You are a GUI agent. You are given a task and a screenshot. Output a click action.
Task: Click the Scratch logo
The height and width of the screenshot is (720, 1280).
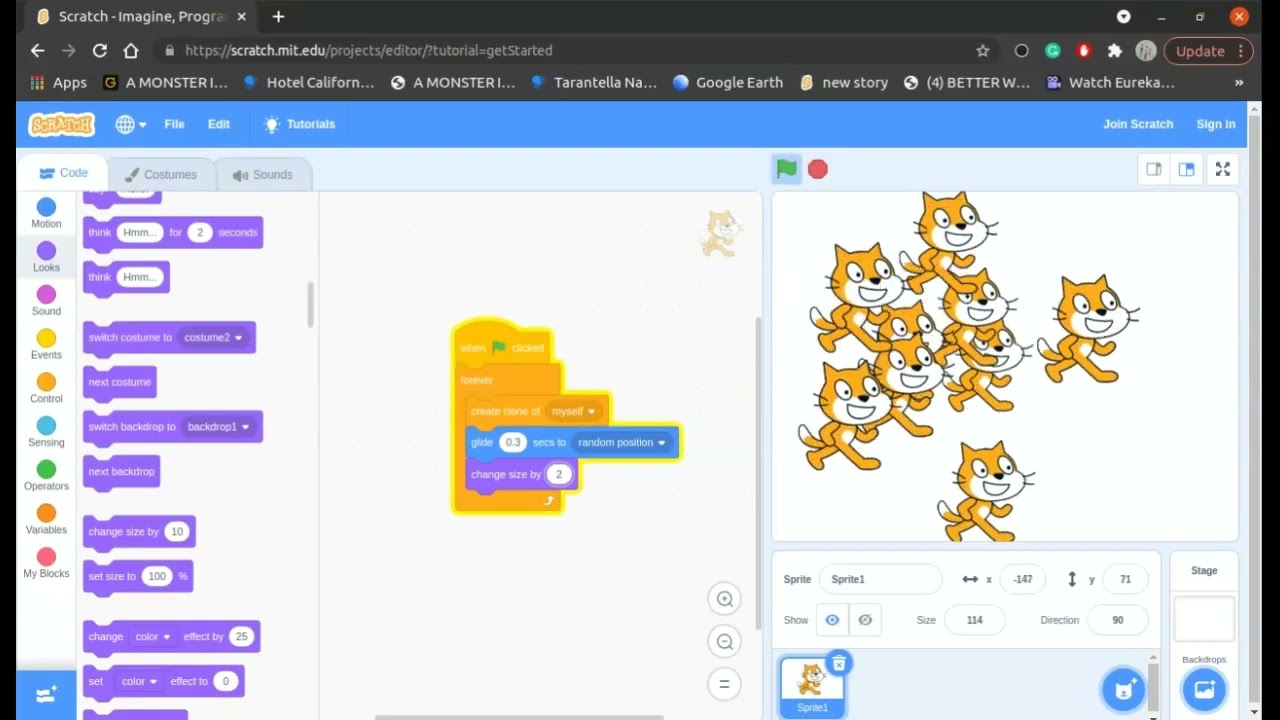coord(61,124)
